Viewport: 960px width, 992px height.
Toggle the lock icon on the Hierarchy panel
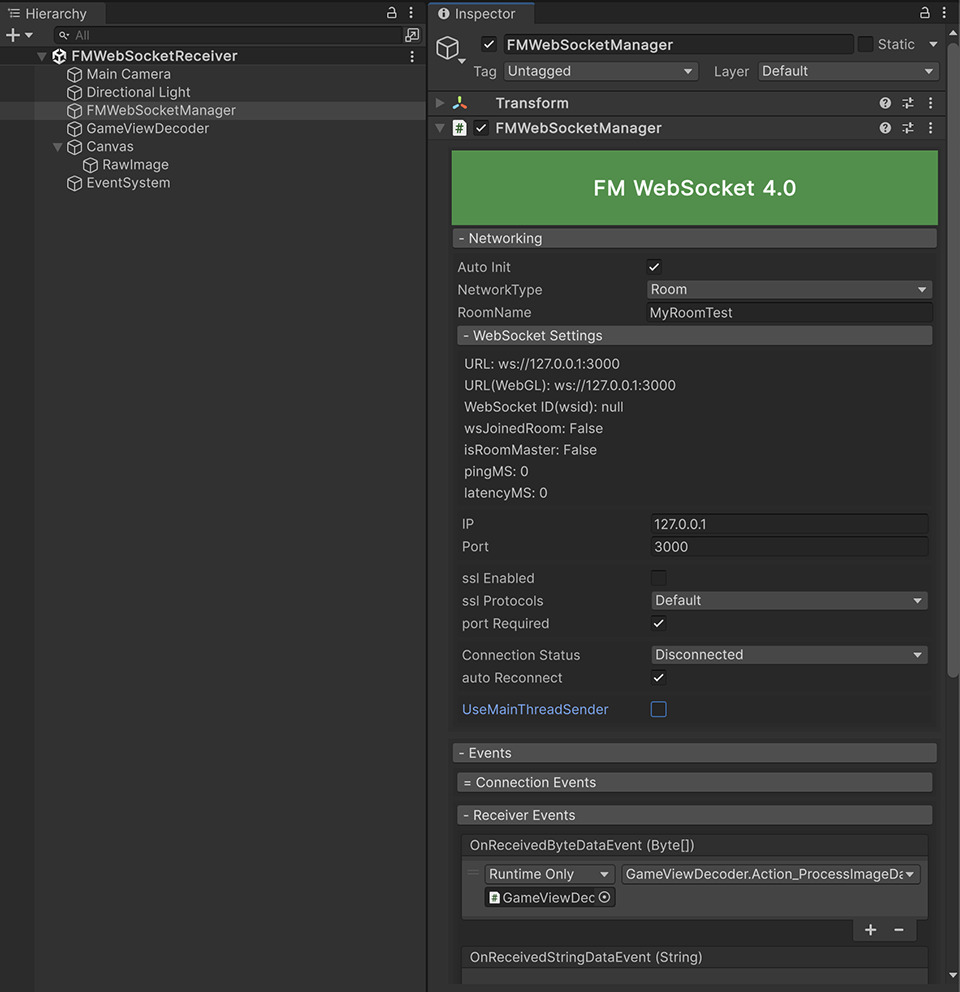[x=393, y=13]
